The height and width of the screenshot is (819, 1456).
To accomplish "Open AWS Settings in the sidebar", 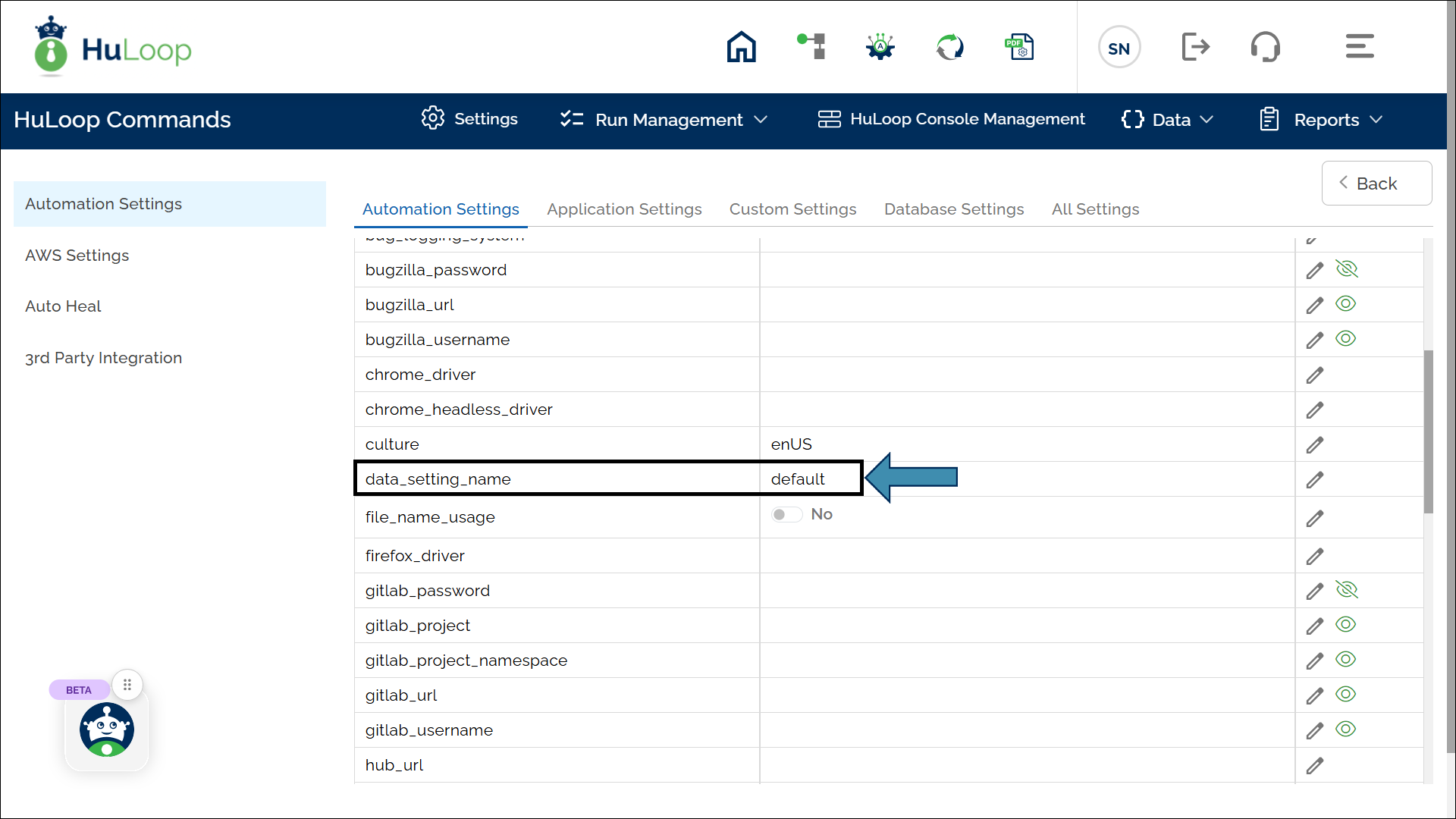I will (77, 256).
